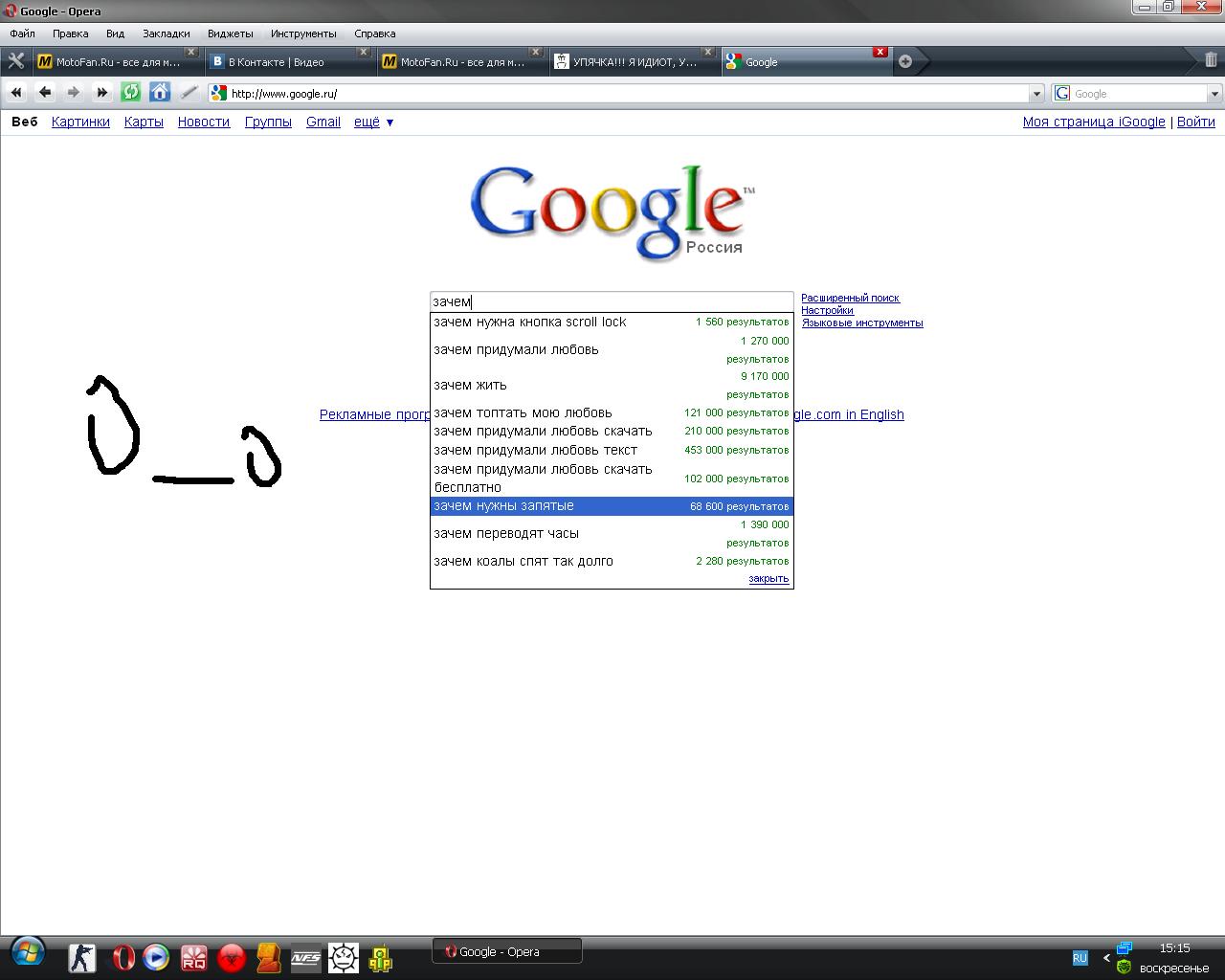
Task: Open the Правка menu
Action: (71, 33)
